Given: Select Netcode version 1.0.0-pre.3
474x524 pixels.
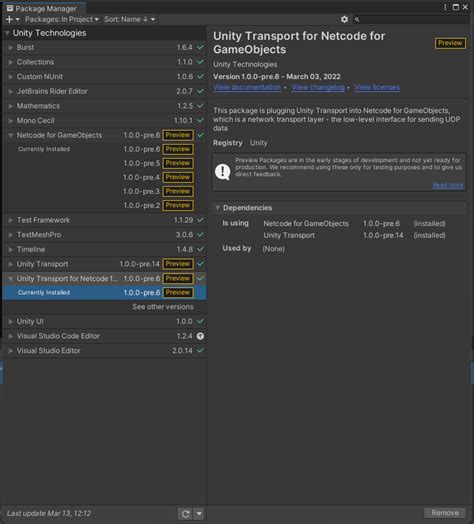Looking at the screenshot, I should coord(104,191).
